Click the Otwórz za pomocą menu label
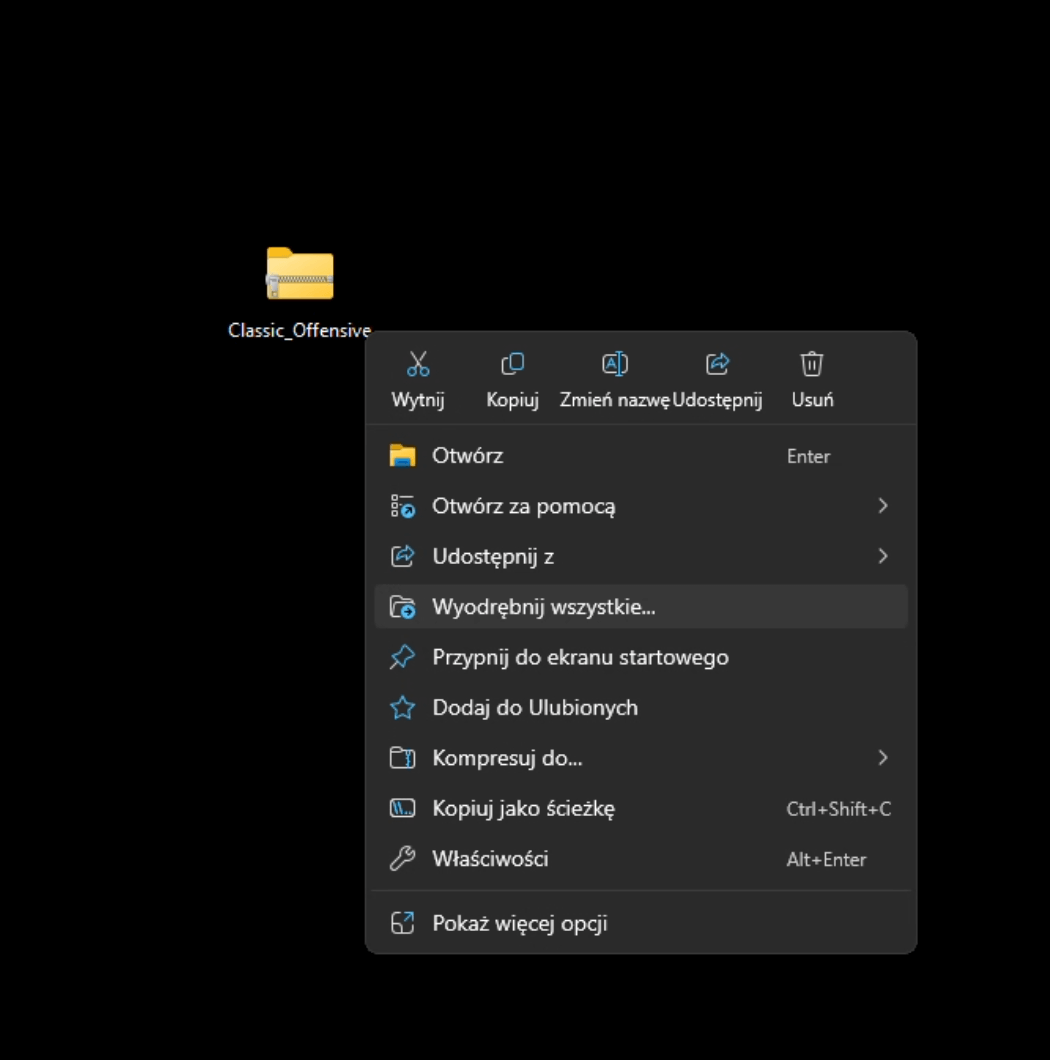This screenshot has height=1060, width=1050. 523,506
